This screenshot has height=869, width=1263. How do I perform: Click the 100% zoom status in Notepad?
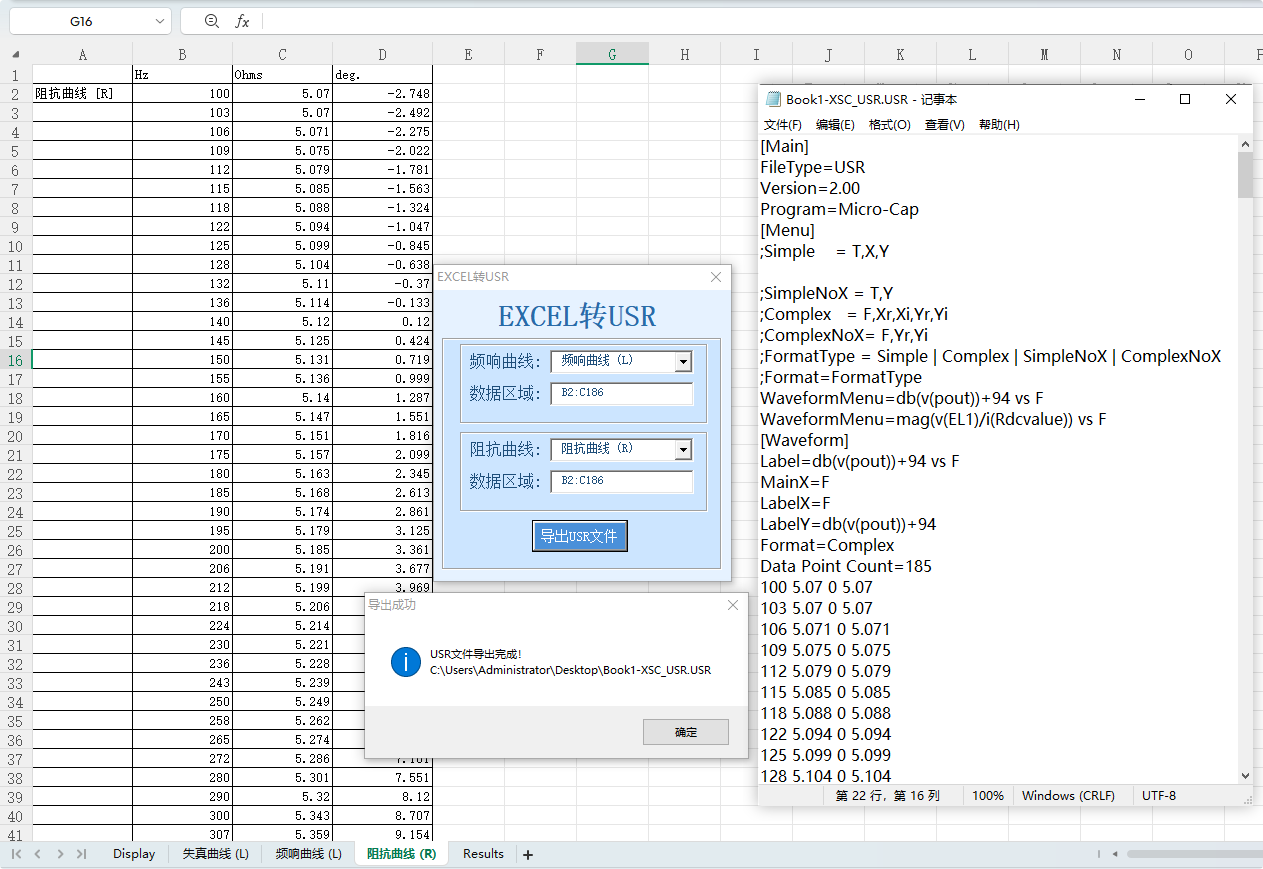988,796
